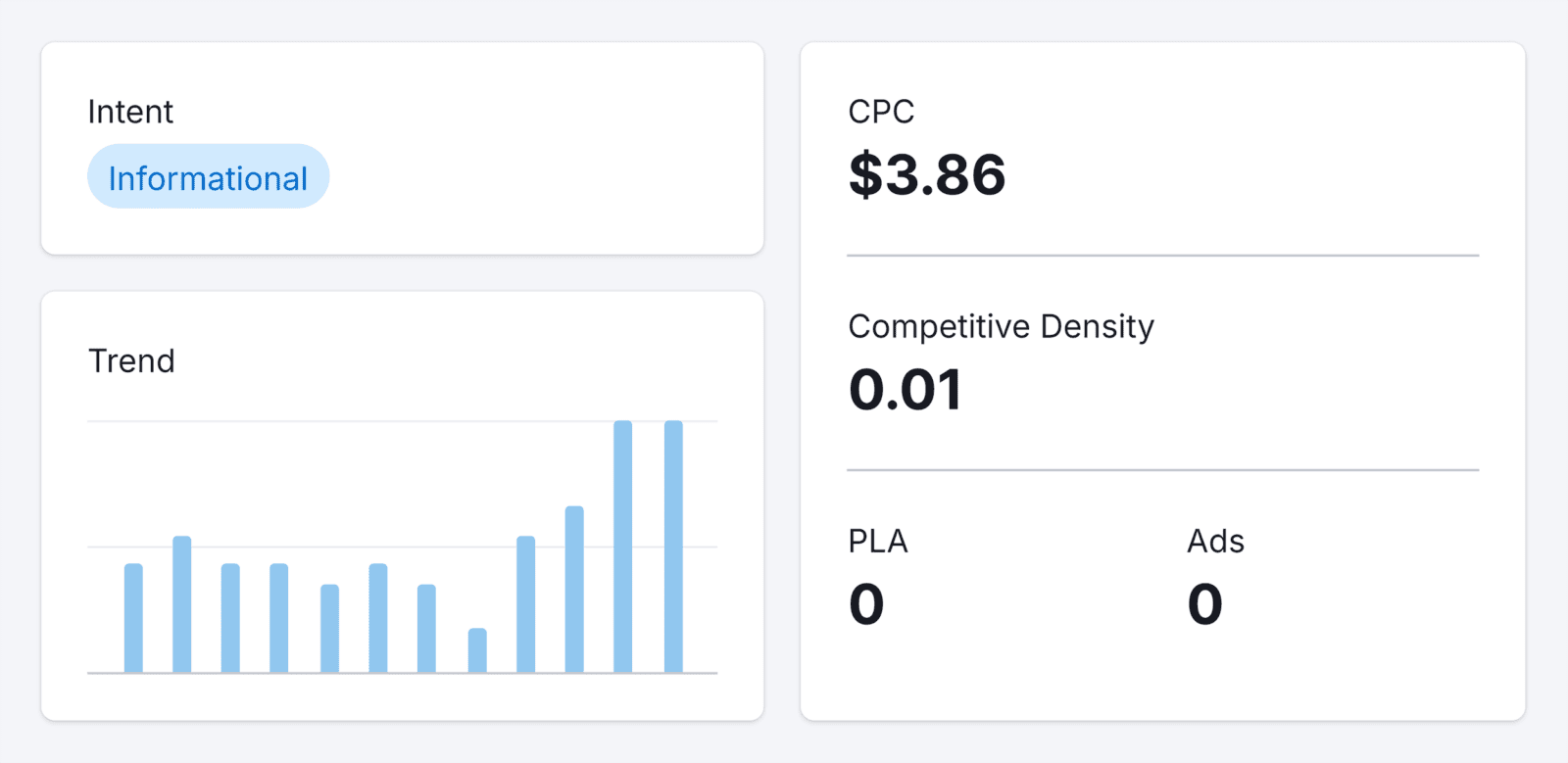
Task: Click the first bar of the Trend chart
Action: click(134, 617)
